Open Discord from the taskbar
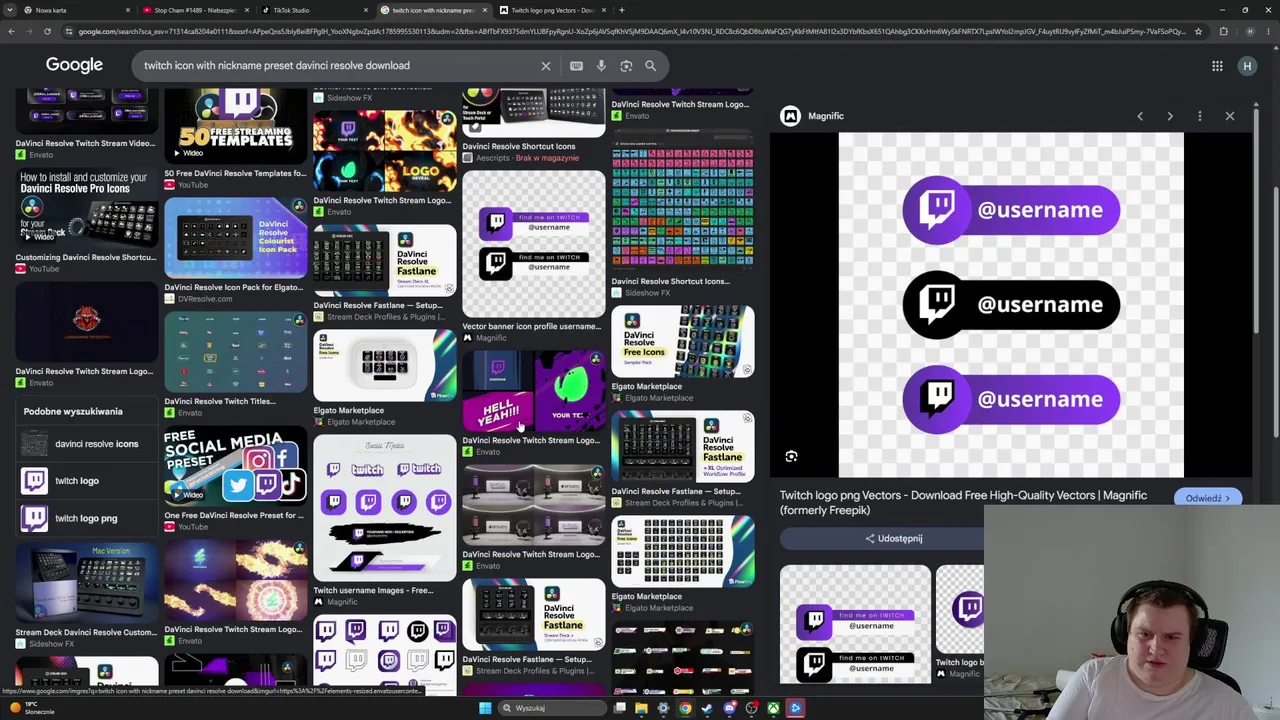 (729, 708)
